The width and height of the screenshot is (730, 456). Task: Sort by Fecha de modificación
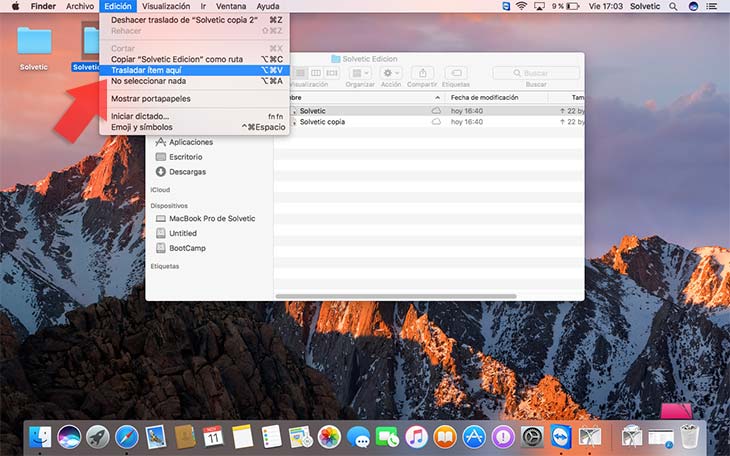tap(484, 97)
